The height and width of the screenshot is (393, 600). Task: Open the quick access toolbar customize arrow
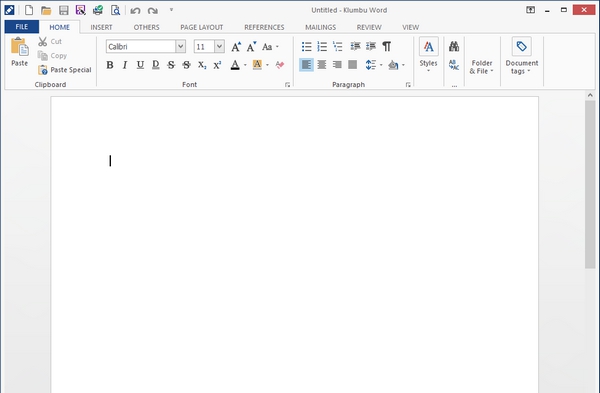tap(171, 10)
